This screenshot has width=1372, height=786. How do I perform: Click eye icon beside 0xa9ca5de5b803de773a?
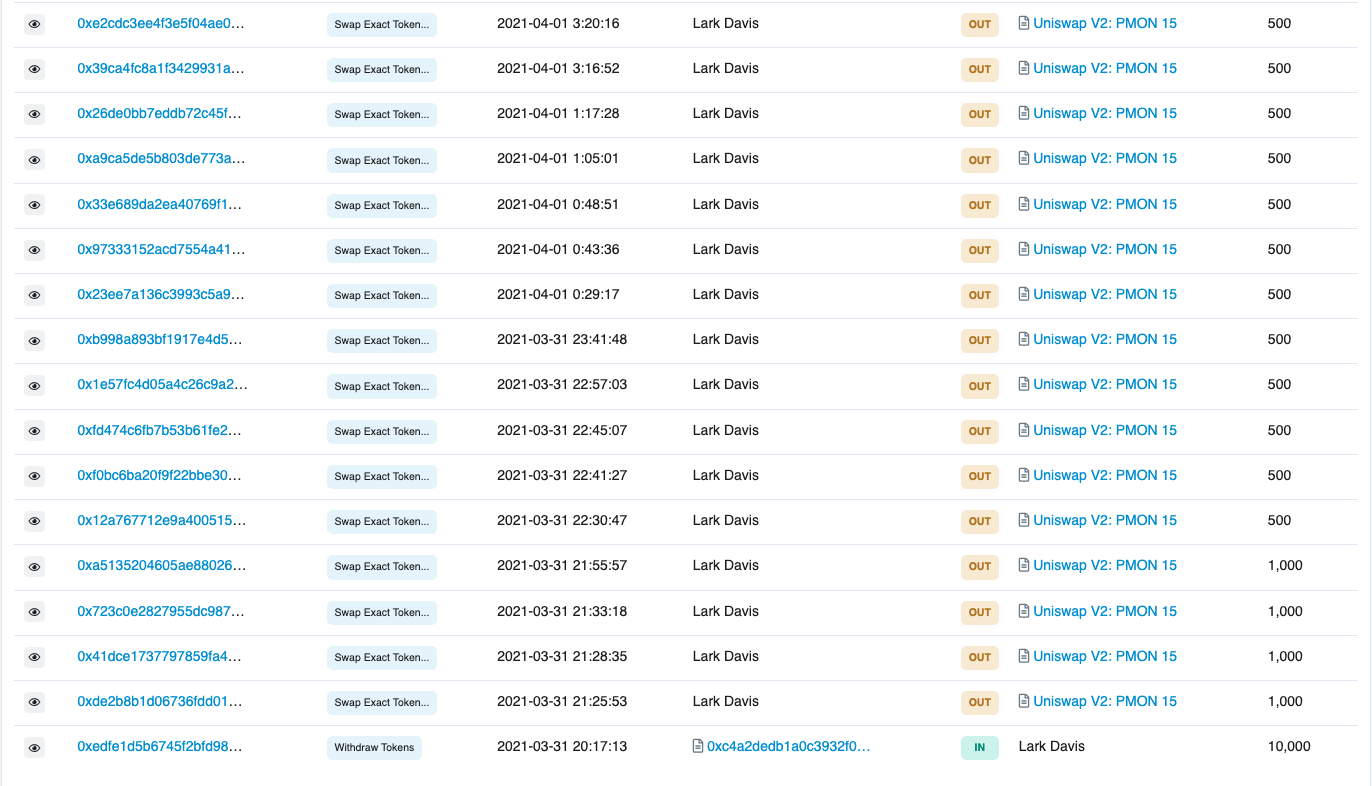tap(34, 160)
